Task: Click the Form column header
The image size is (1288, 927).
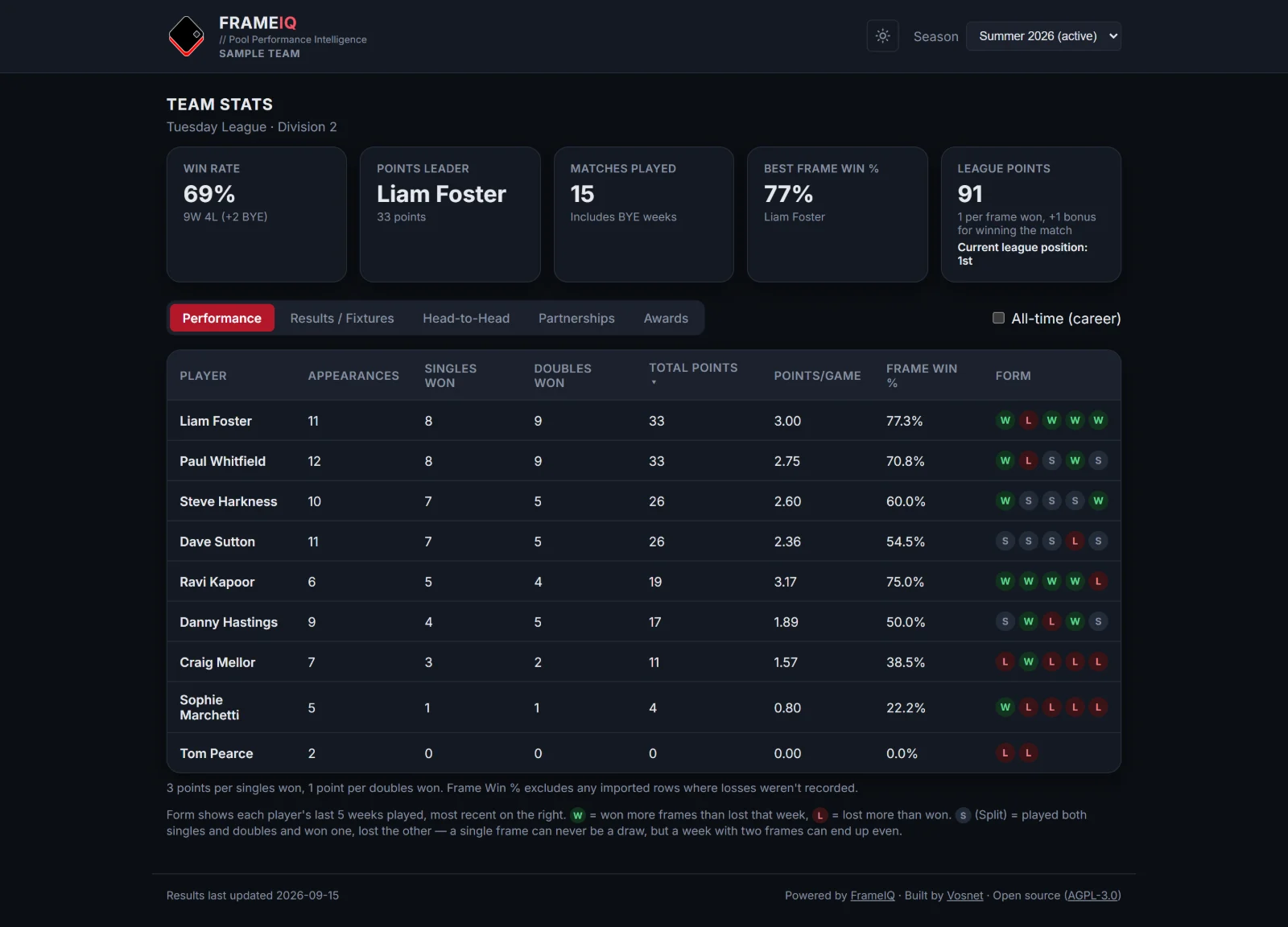Action: tap(1013, 376)
